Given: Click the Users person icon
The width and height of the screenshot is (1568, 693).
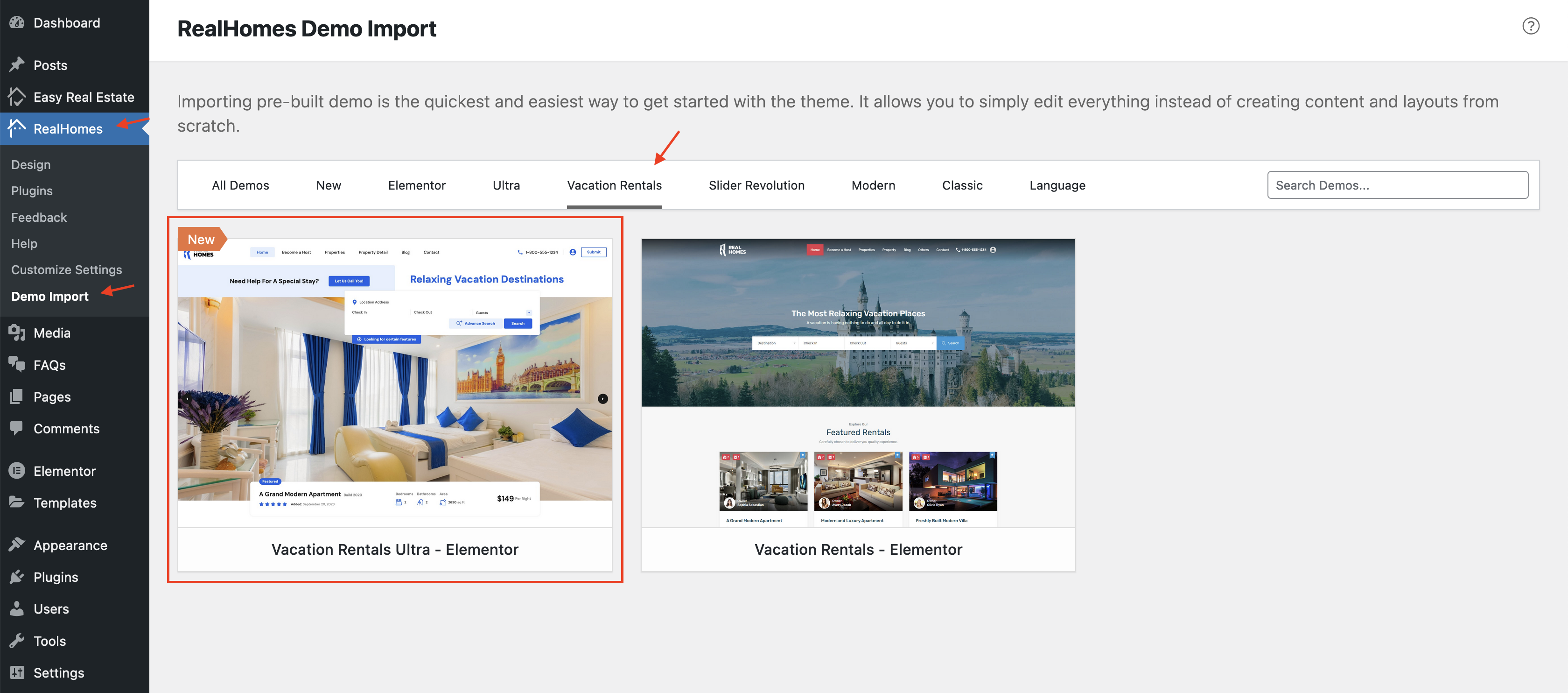Looking at the screenshot, I should click(x=17, y=608).
